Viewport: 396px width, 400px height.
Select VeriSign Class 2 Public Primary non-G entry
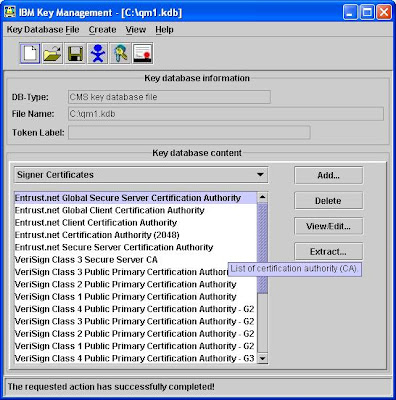[136, 284]
